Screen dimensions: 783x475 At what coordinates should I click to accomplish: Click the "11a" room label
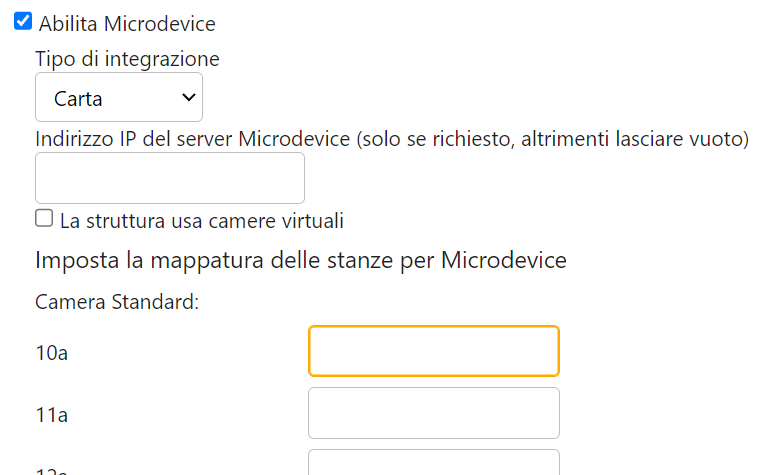click(x=51, y=414)
